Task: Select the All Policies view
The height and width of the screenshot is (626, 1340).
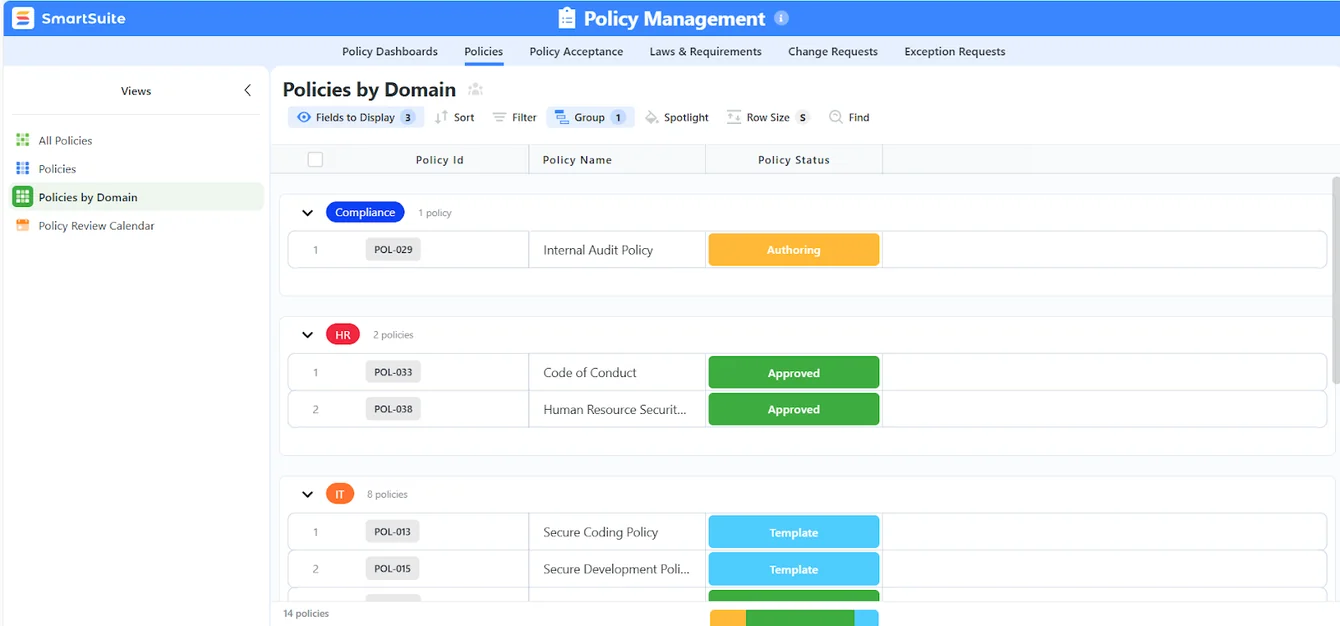Action: [136, 141]
